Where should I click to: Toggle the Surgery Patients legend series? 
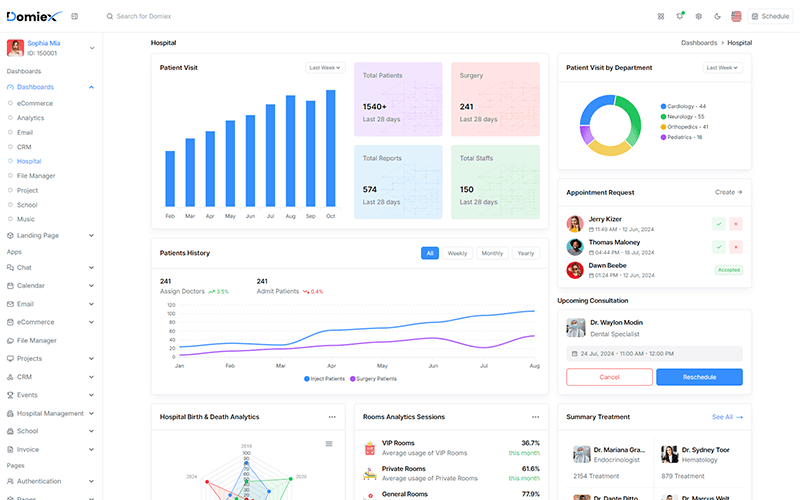coord(373,379)
